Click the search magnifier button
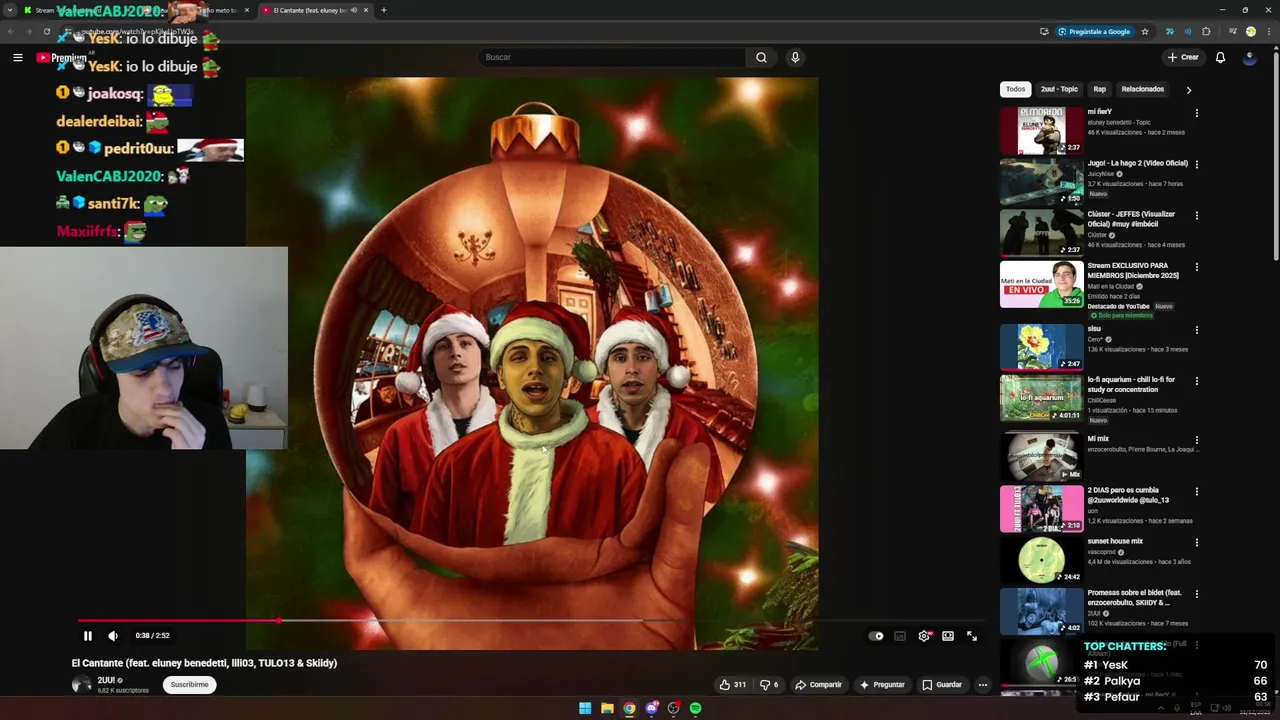This screenshot has width=1280, height=720. tap(761, 57)
